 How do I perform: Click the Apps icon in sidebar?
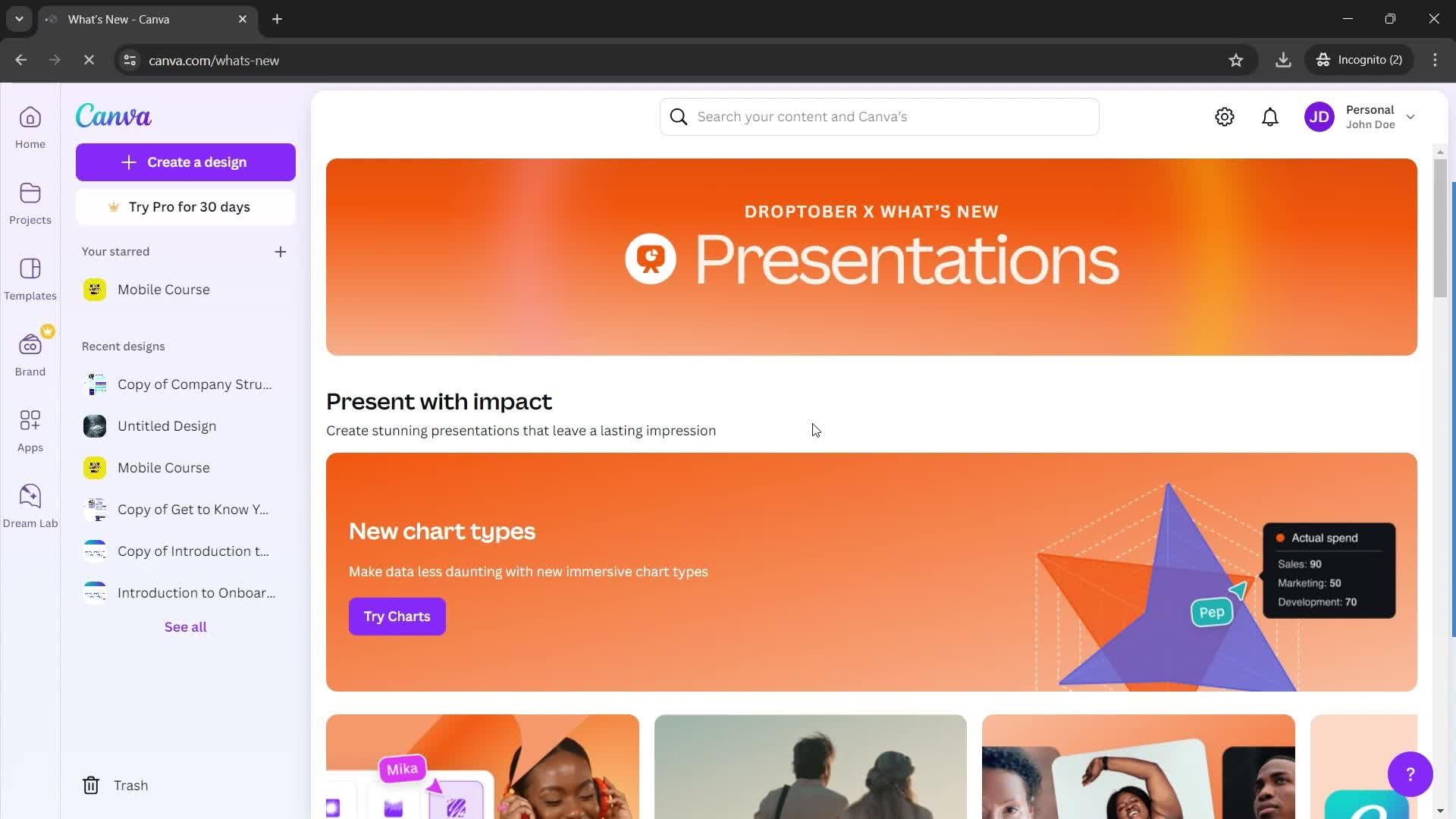pyautogui.click(x=30, y=421)
